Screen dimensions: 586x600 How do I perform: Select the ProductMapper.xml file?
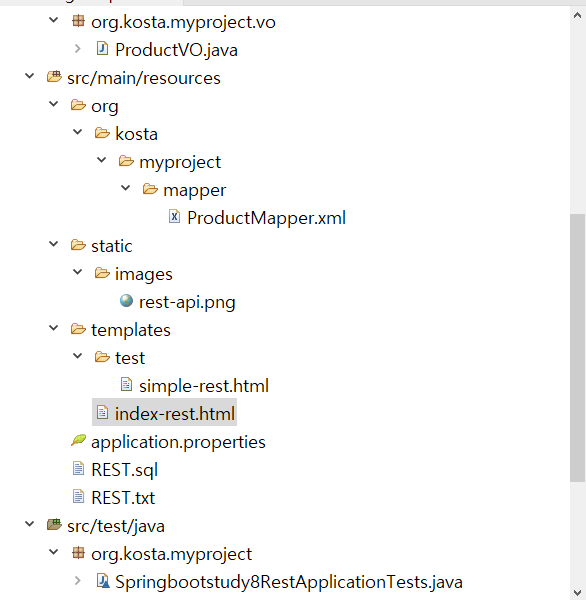tap(266, 218)
